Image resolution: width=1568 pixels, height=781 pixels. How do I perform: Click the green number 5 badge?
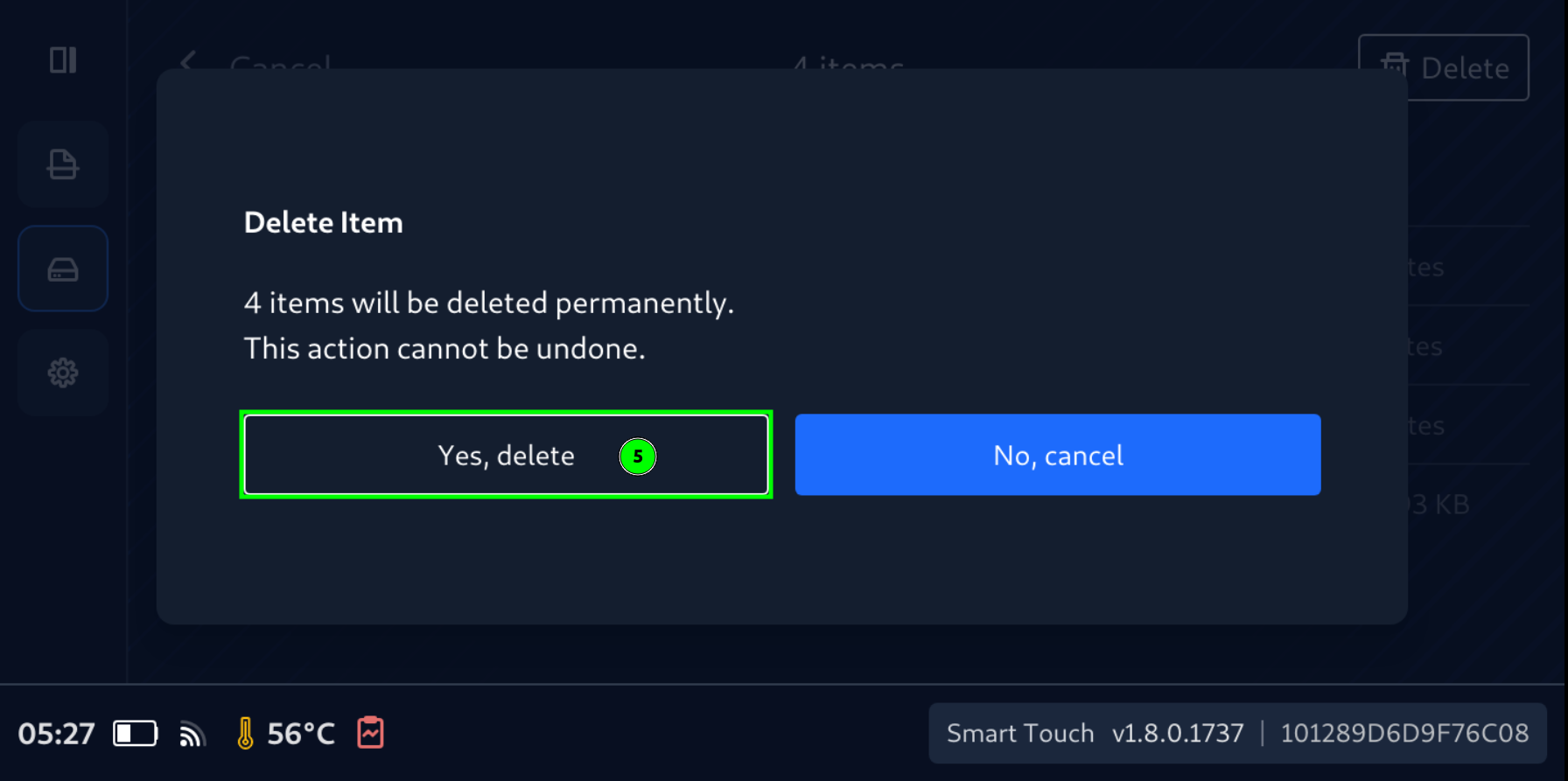coord(638,457)
